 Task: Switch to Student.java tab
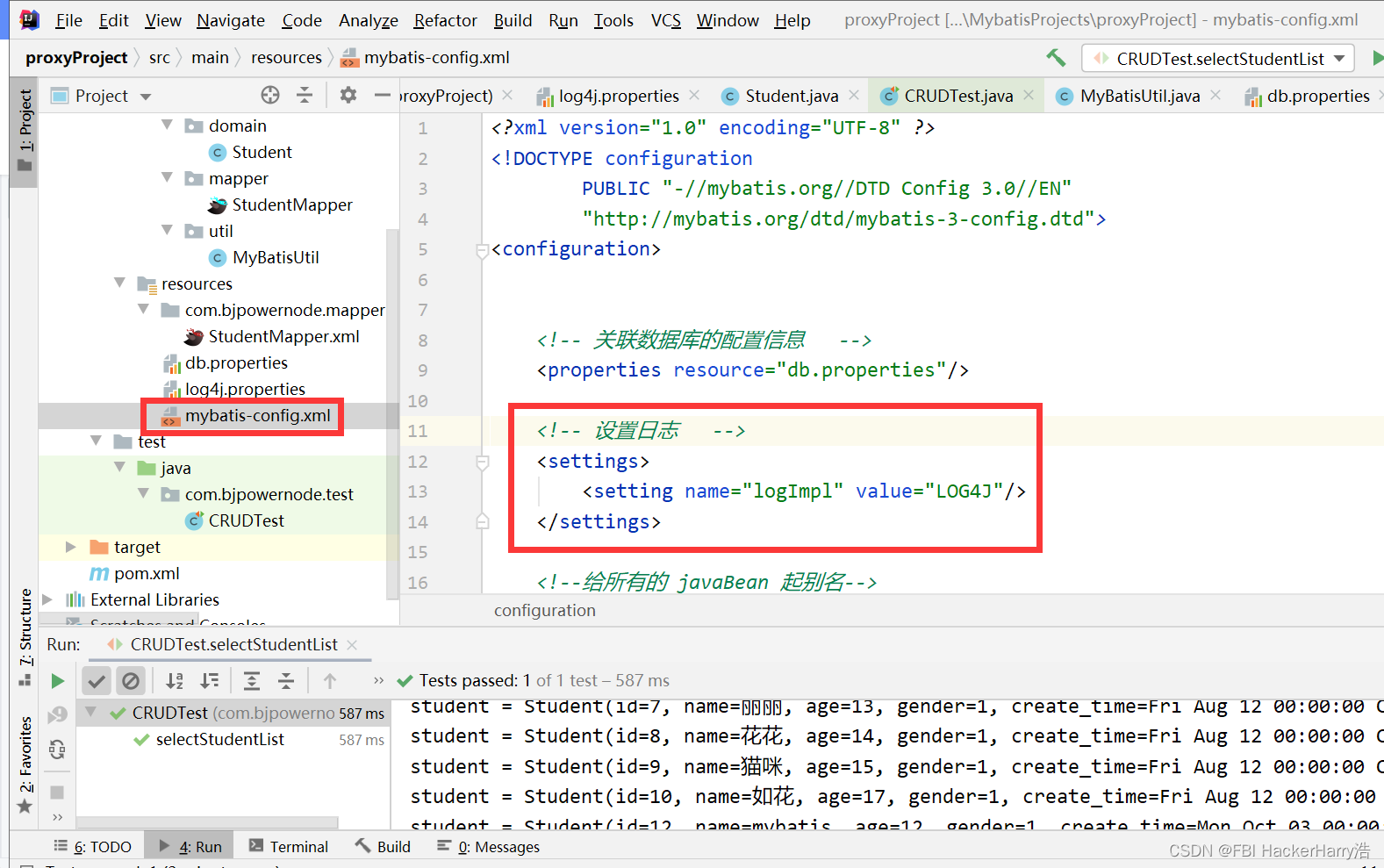coord(792,96)
